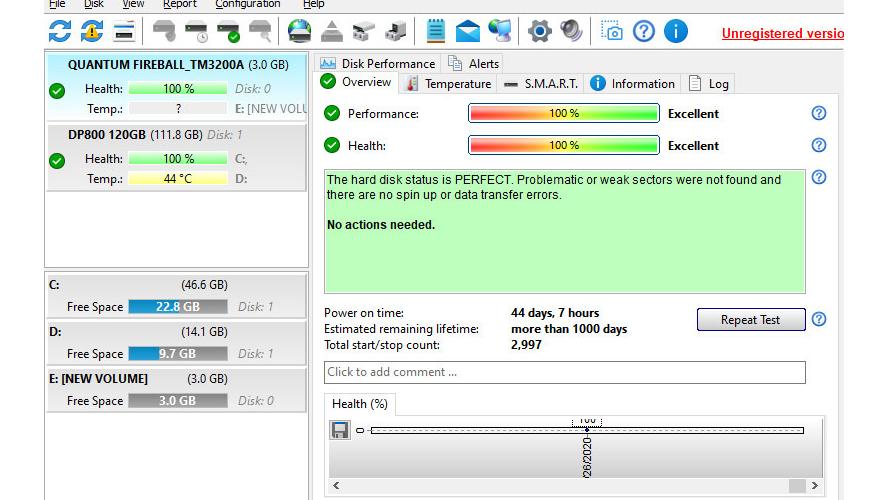889x500 pixels.
Task: Open the Temperature tab
Action: (449, 84)
